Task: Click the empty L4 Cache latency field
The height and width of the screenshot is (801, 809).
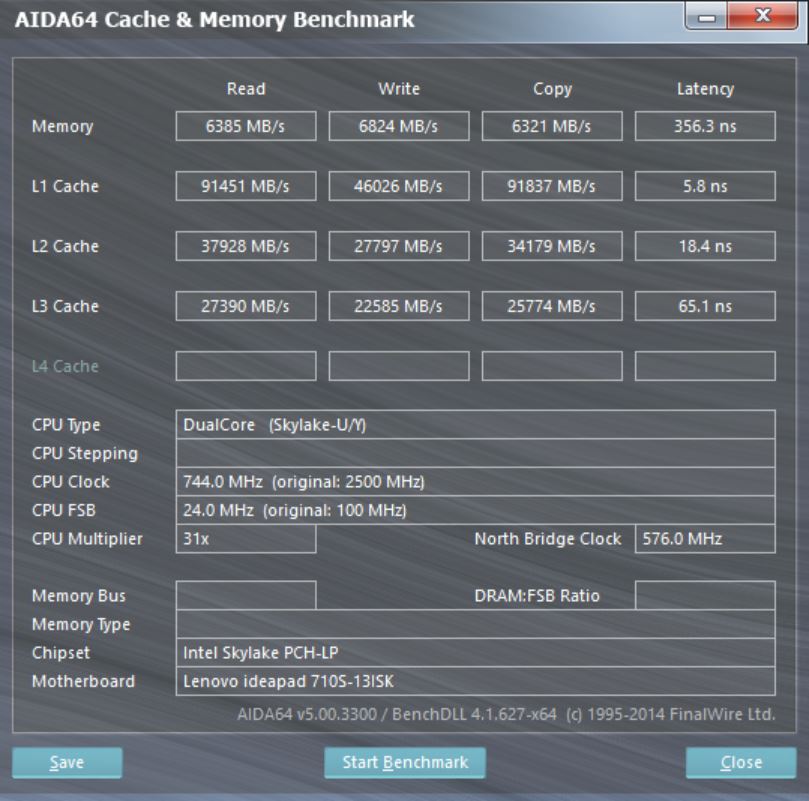Action: tap(705, 366)
